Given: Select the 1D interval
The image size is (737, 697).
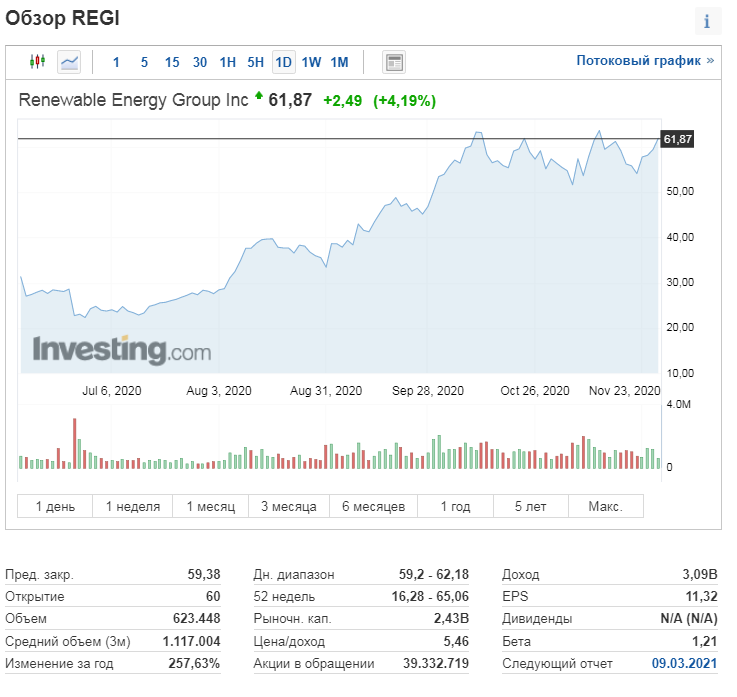Looking at the screenshot, I should pos(283,62).
